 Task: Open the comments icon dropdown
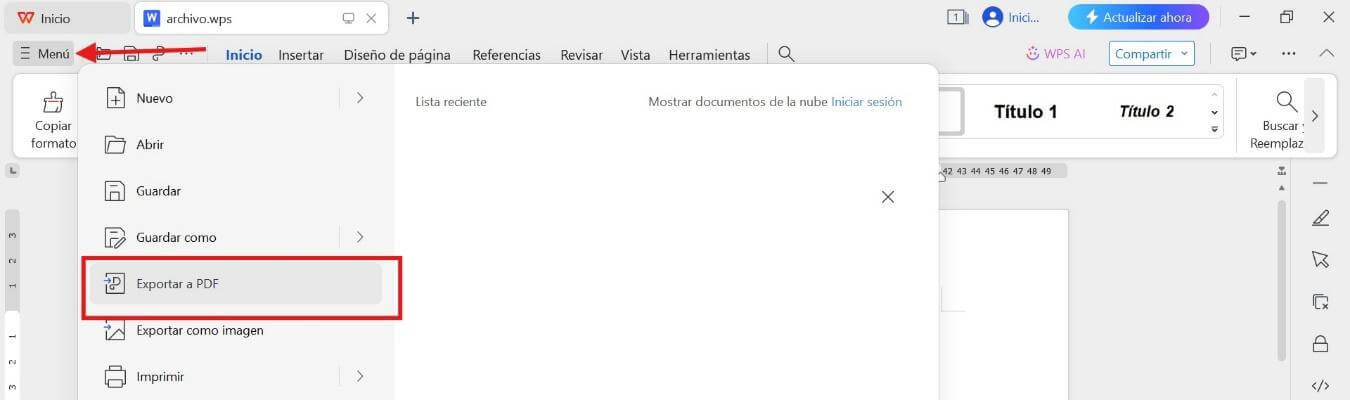tap(1244, 54)
